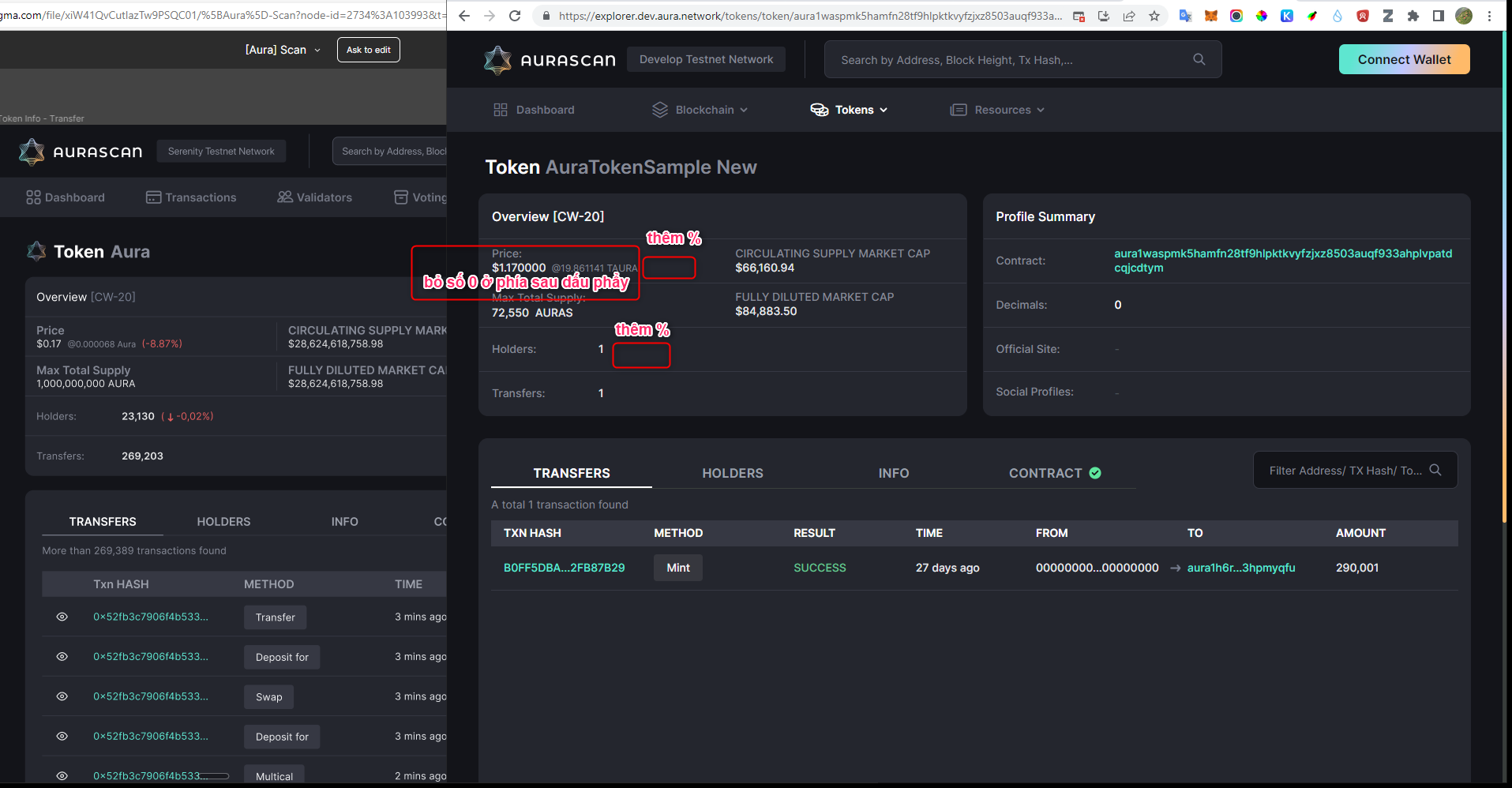The image size is (1512, 788).
Task: Open the [Aura] Scan file dropdown in Figma
Action: click(283, 50)
